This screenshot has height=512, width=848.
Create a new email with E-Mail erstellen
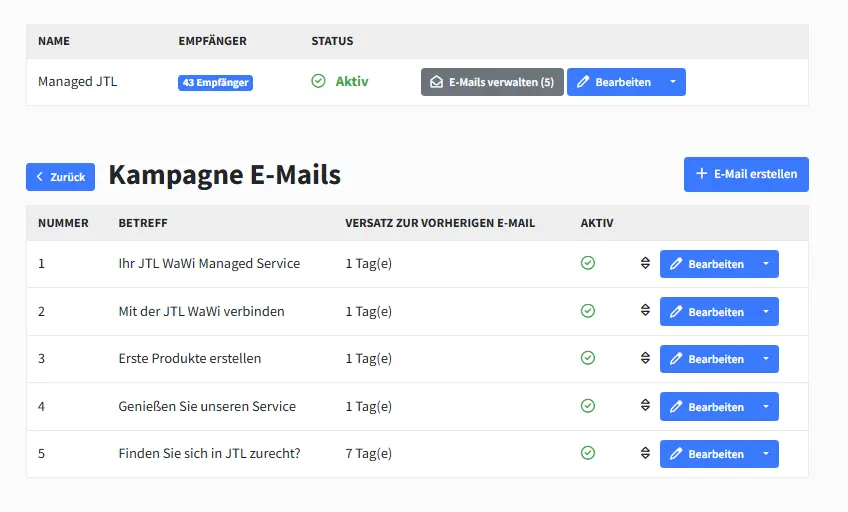(746, 174)
